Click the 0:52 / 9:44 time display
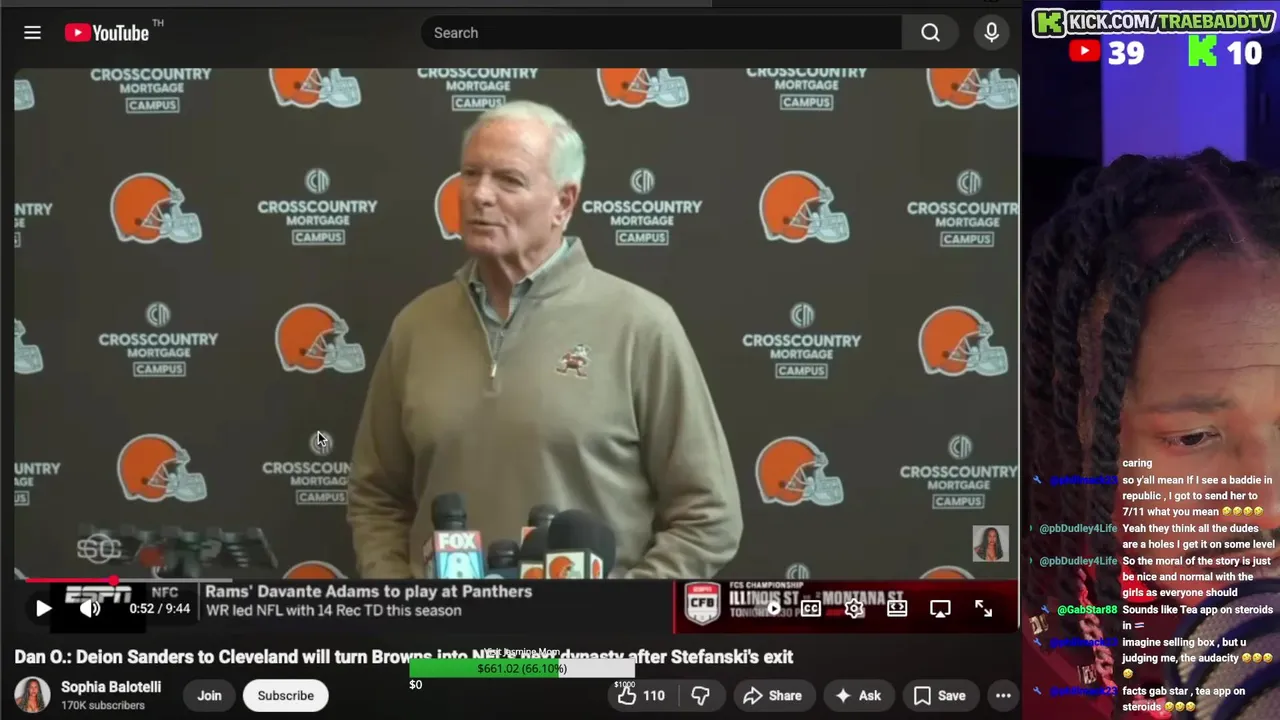1280x720 pixels. [159, 608]
